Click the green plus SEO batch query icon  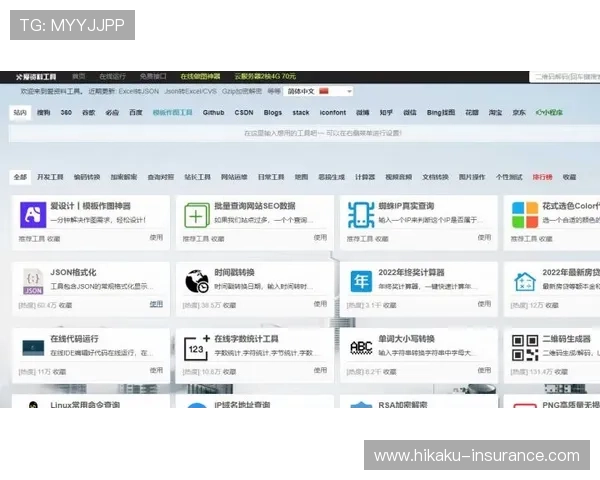197,215
